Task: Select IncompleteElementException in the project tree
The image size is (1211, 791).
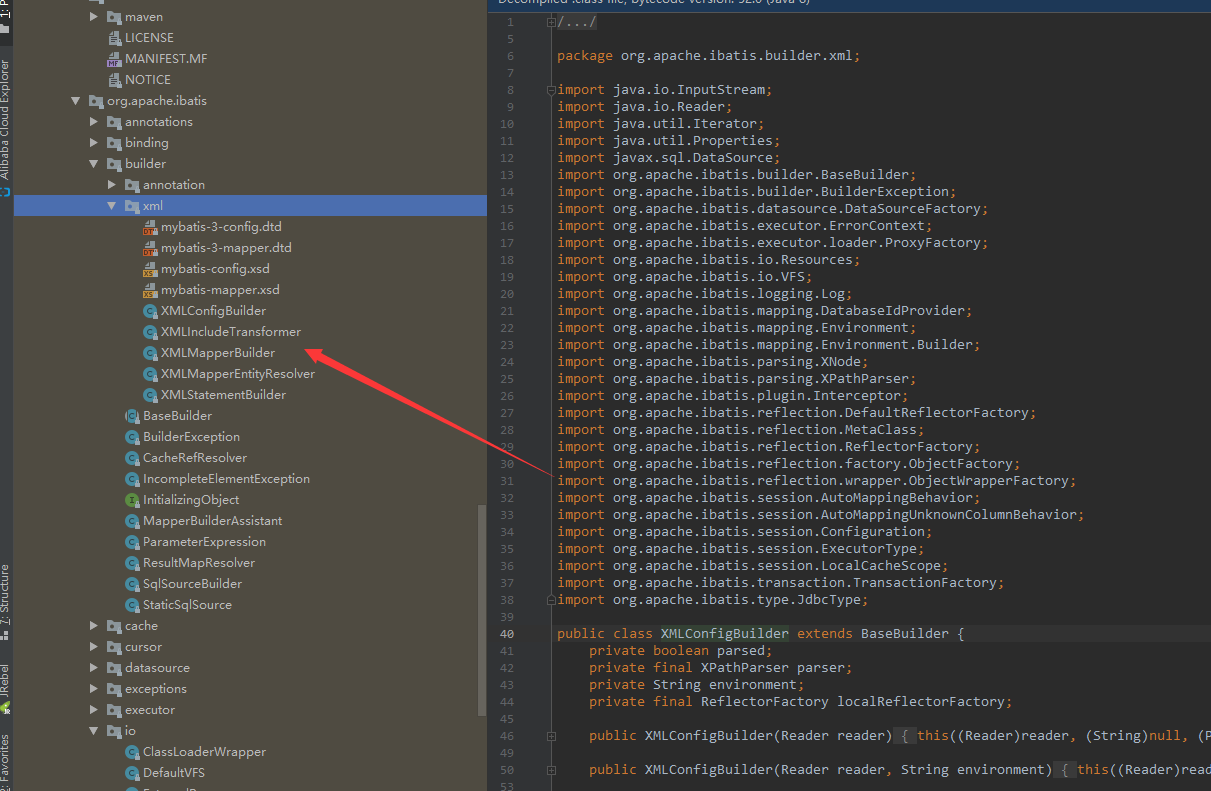Action: tap(226, 479)
